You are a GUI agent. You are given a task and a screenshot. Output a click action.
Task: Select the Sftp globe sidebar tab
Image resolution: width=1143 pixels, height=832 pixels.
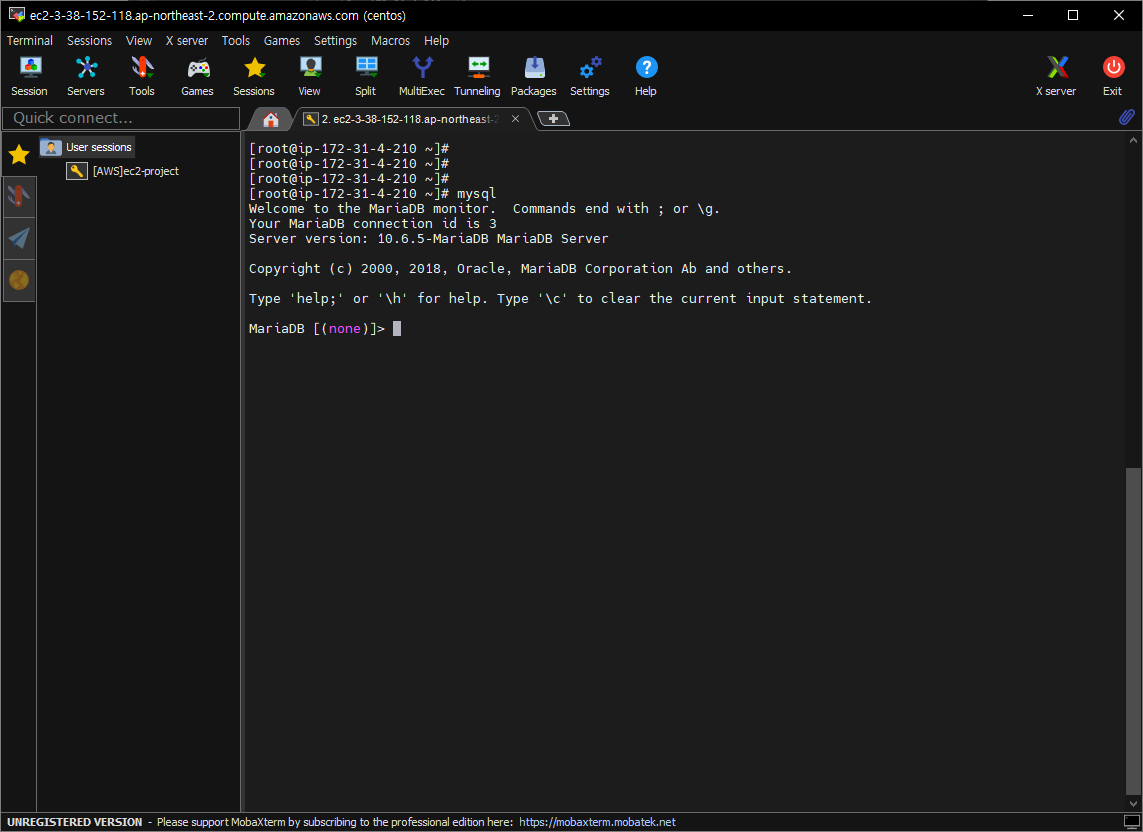18,280
